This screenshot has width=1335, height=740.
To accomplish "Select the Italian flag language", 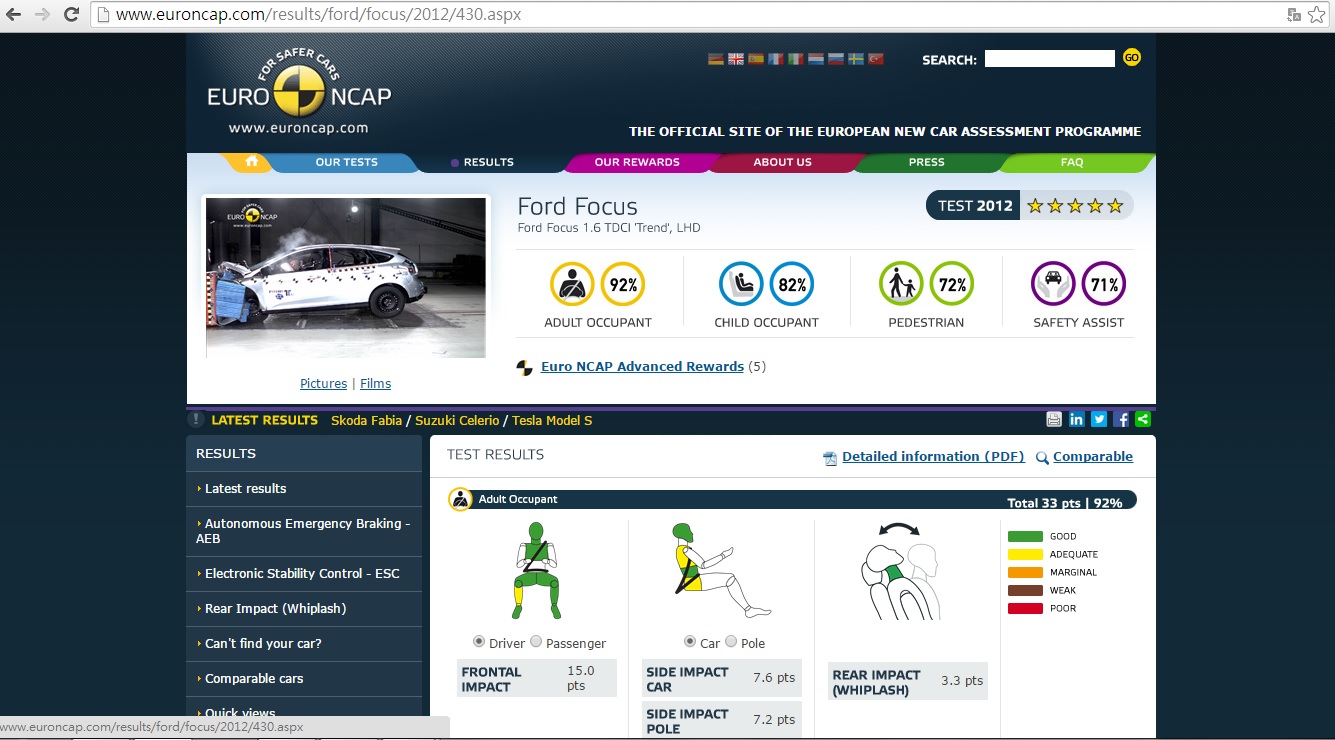I will tap(796, 59).
